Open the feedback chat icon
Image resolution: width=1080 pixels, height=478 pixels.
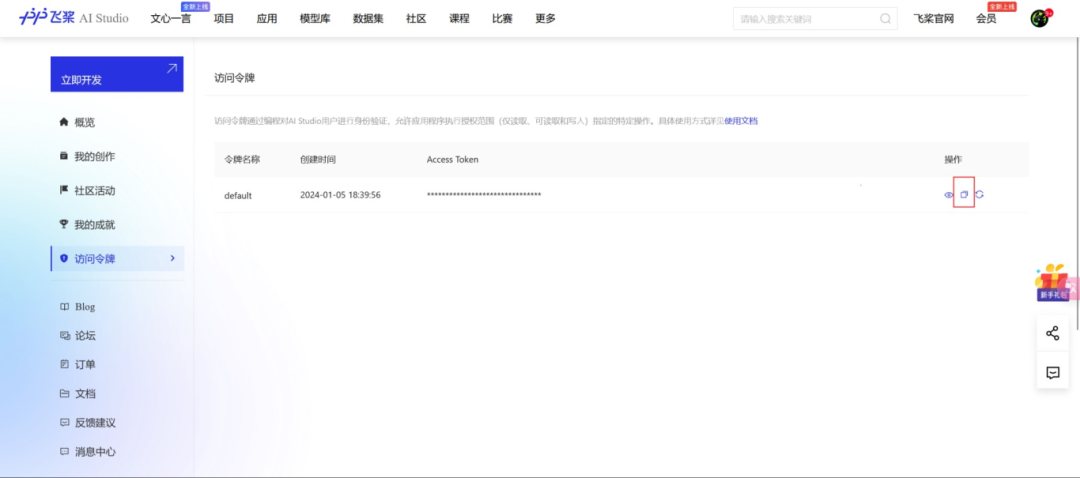1052,373
